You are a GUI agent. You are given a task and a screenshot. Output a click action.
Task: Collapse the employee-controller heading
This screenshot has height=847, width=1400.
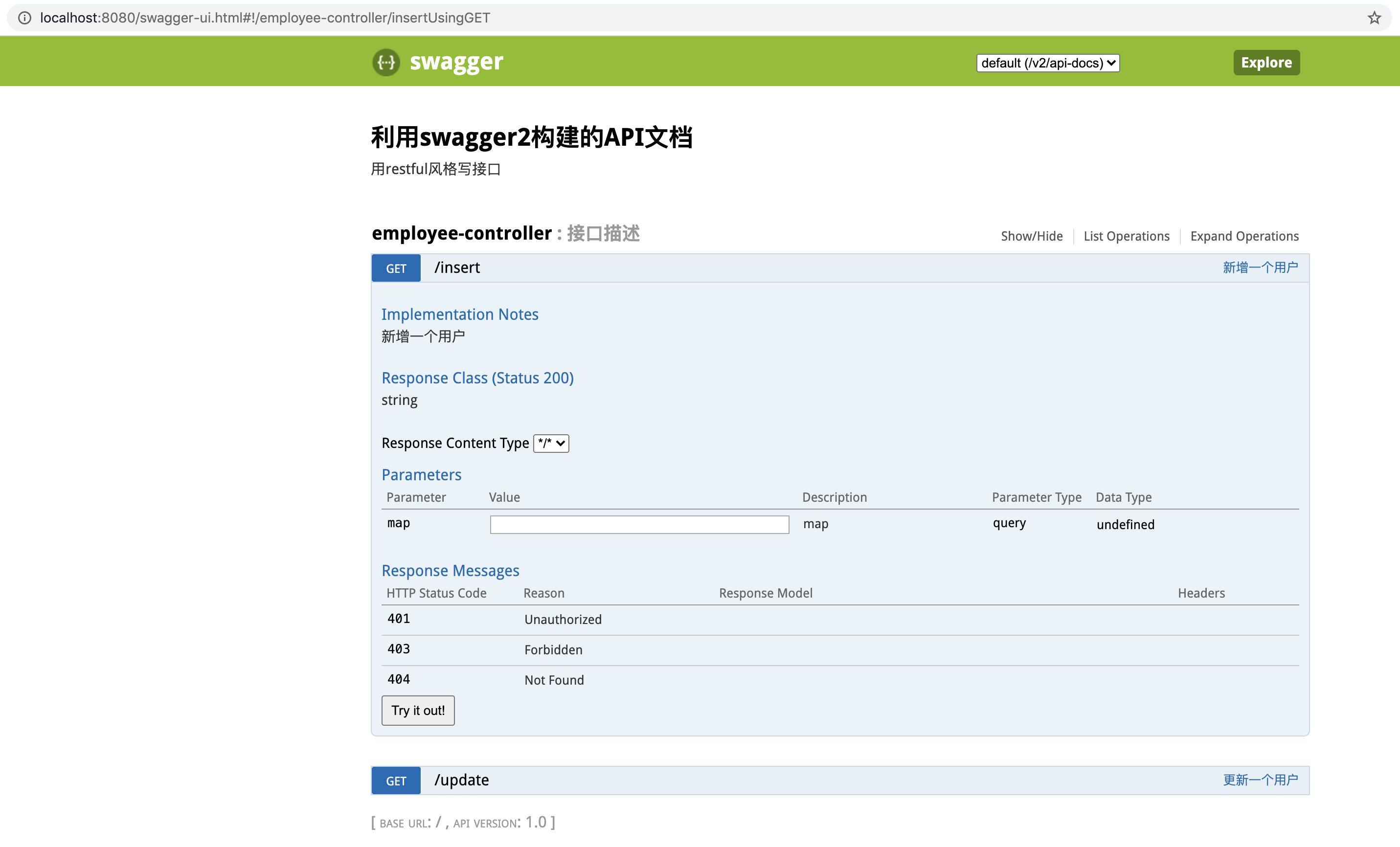click(x=461, y=233)
